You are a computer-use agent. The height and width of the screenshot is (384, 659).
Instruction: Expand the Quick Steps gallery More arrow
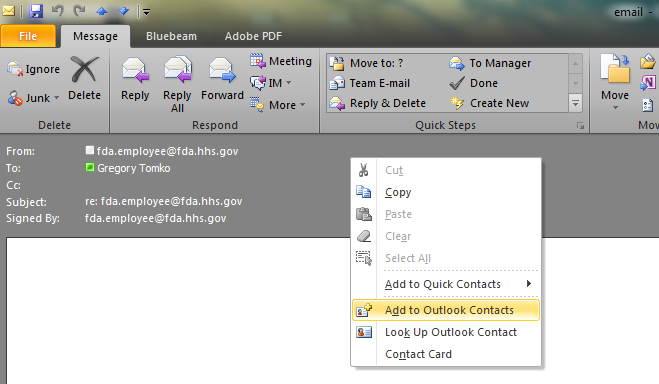(x=575, y=103)
